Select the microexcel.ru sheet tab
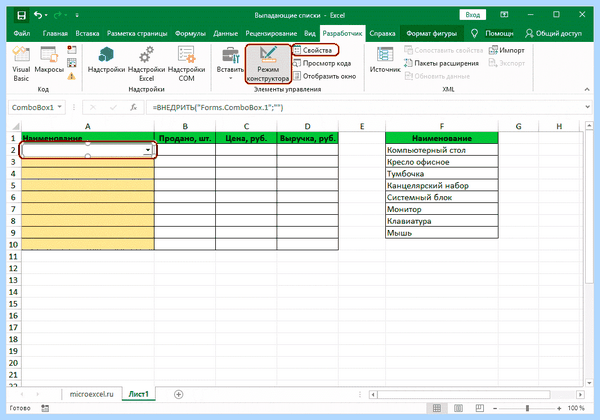The height and width of the screenshot is (420, 600). (91, 394)
